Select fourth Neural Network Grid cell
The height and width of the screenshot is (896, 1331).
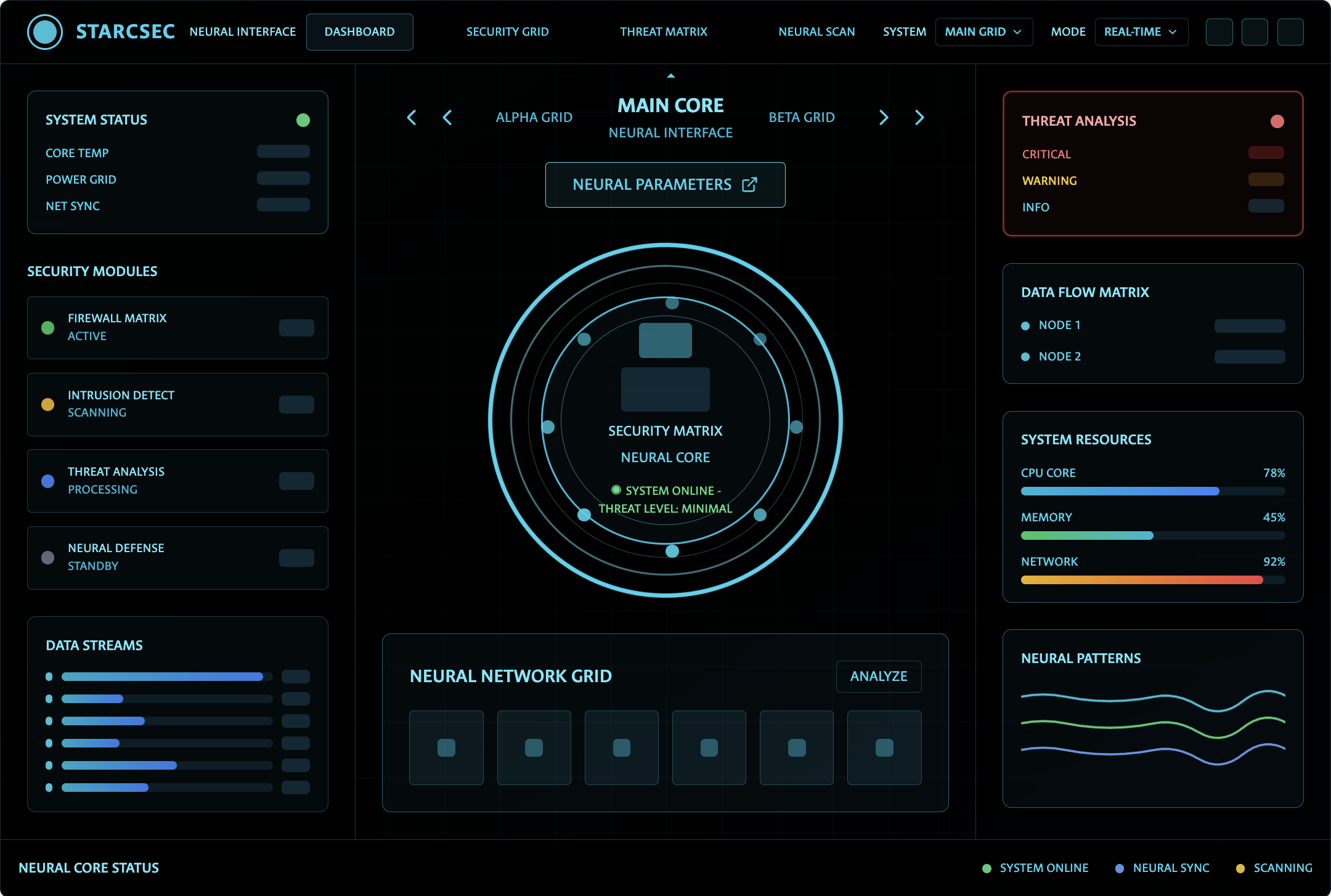point(709,747)
